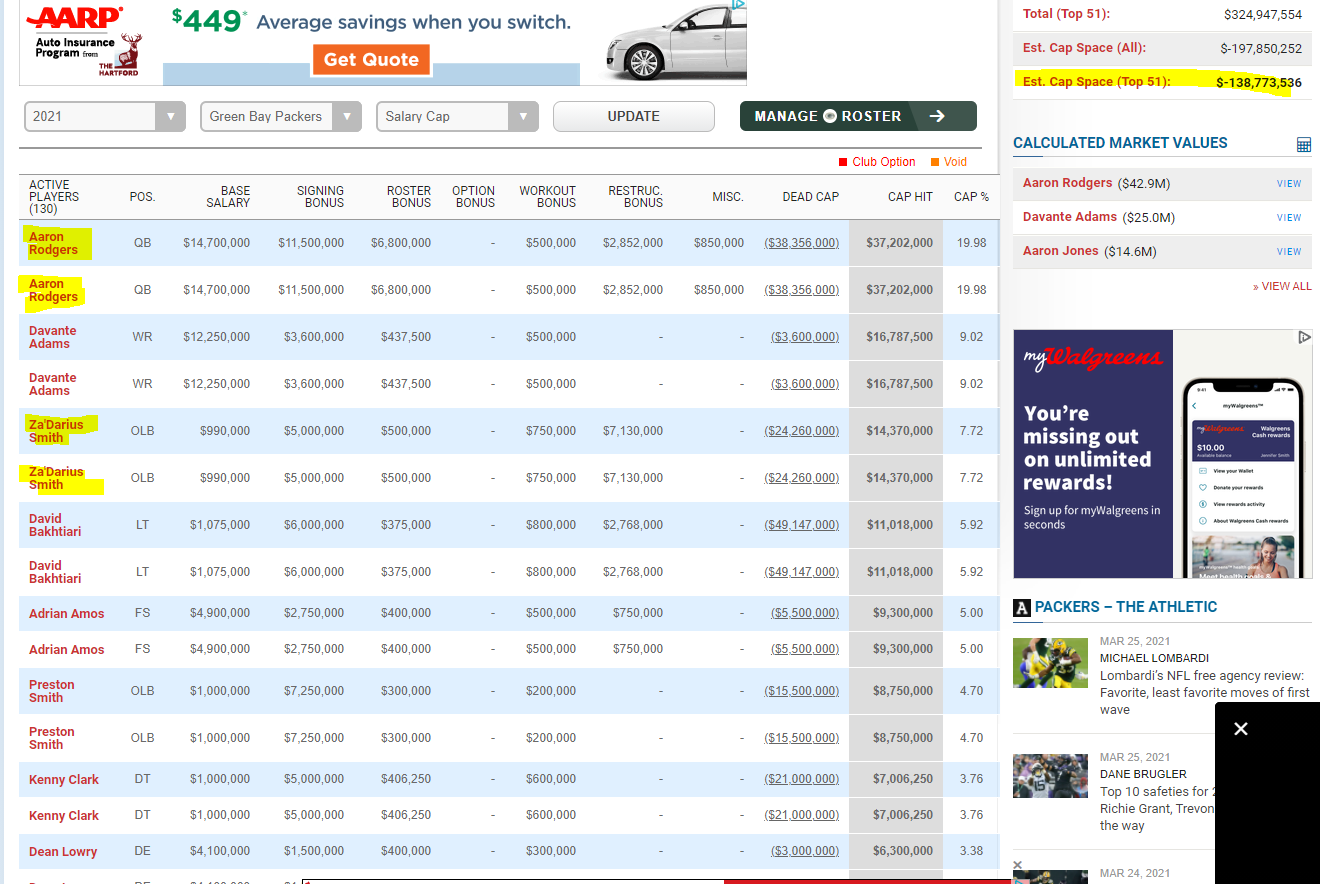
Task: Open Dean Lowry player link
Action: click(63, 852)
